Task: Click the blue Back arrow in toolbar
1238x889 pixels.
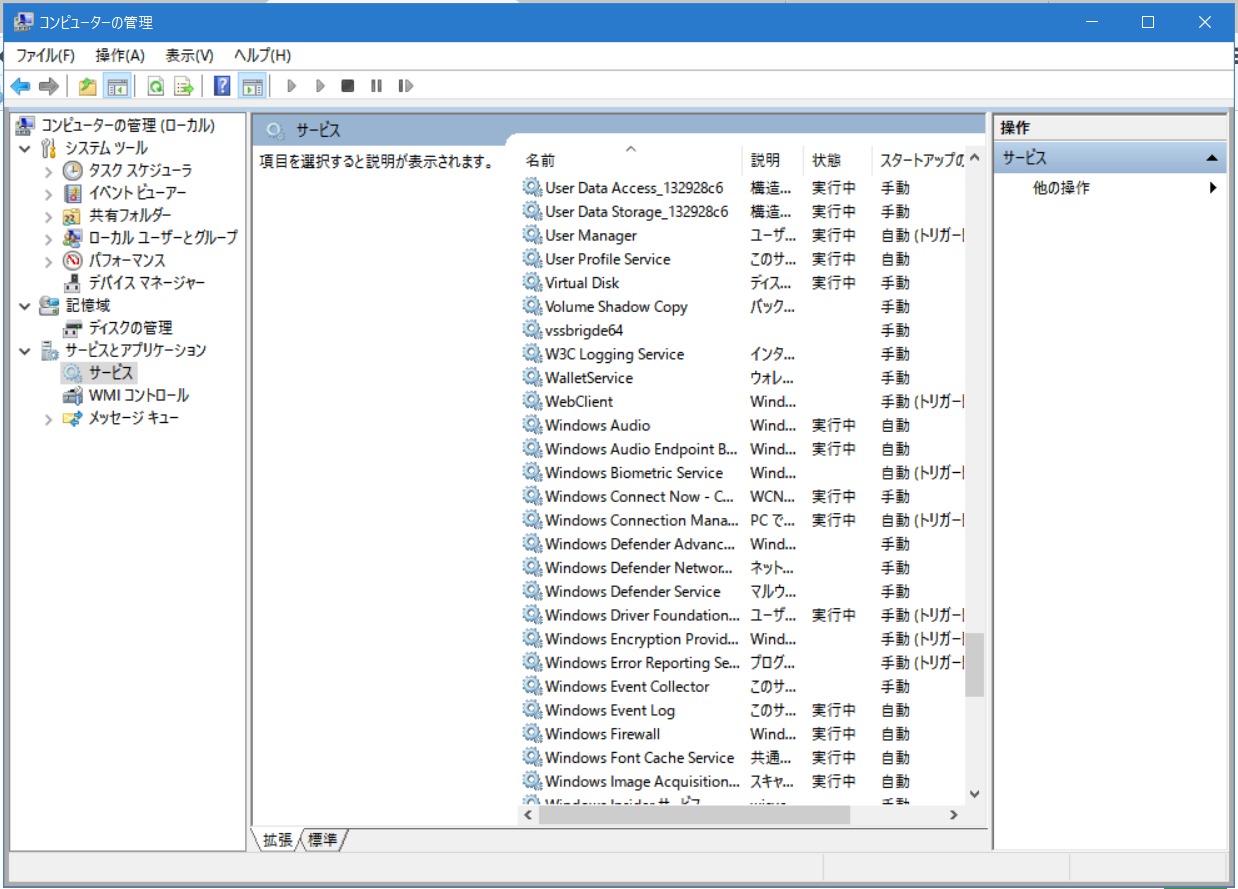Action: pyautogui.click(x=20, y=86)
